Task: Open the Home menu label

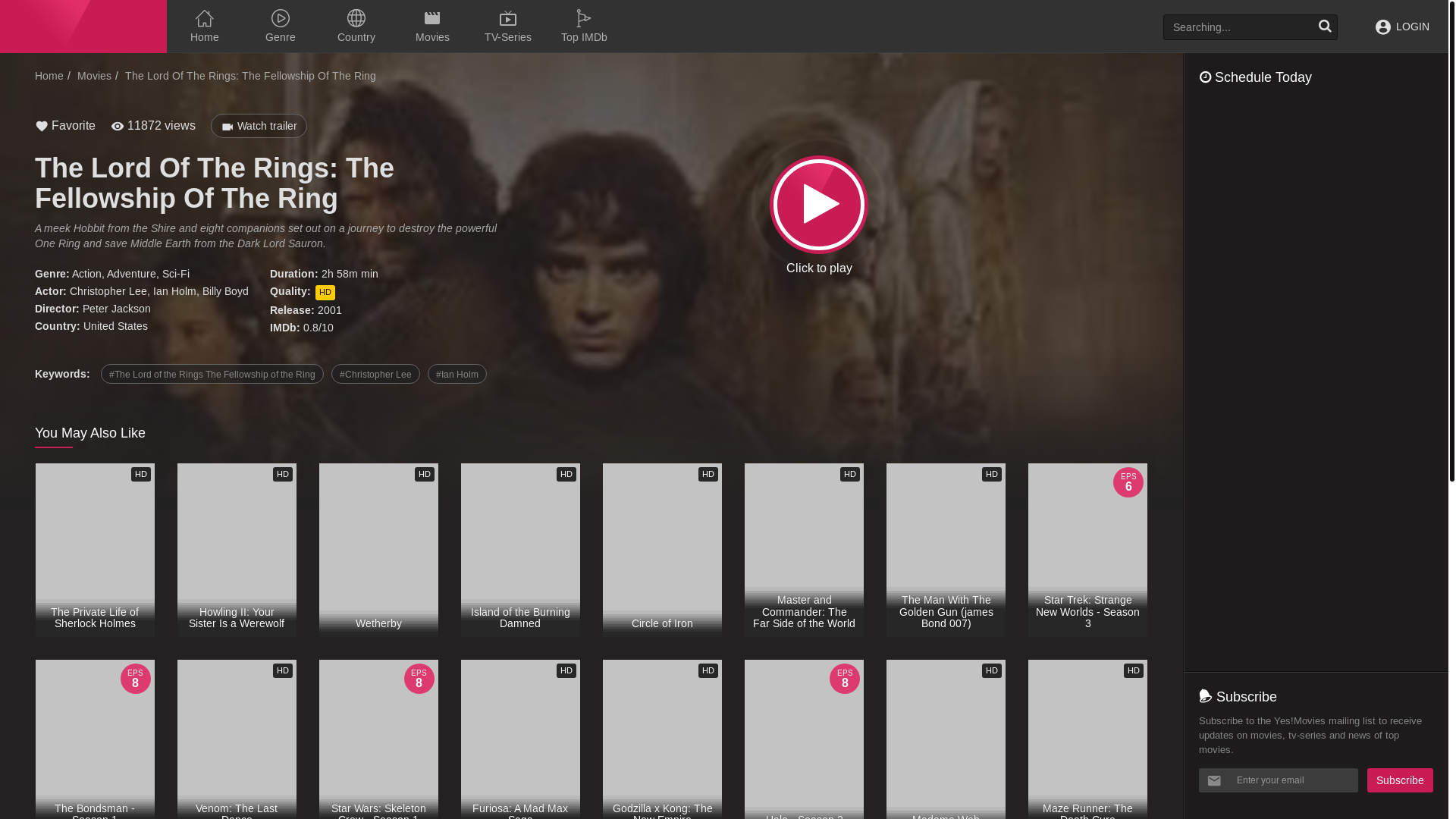Action: pos(205,37)
